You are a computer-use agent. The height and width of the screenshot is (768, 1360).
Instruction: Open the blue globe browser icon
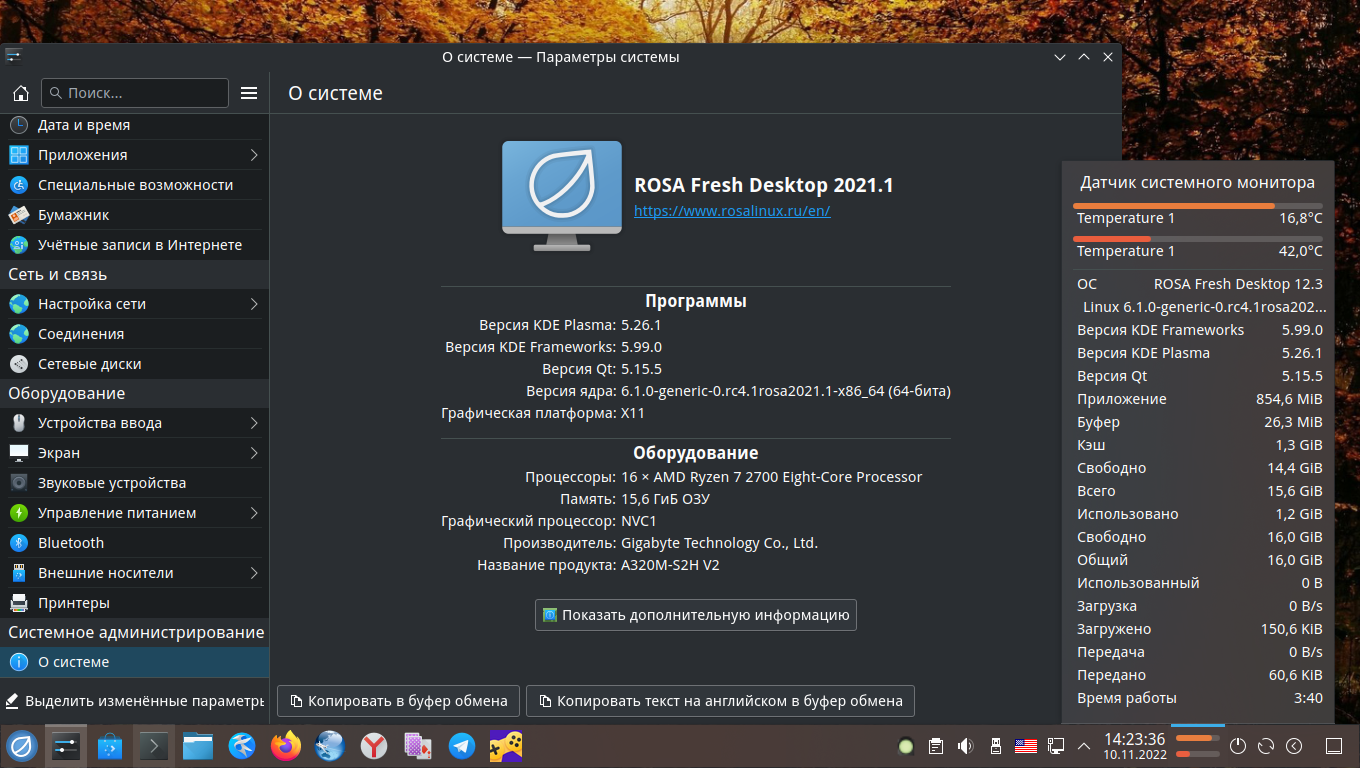[330, 746]
